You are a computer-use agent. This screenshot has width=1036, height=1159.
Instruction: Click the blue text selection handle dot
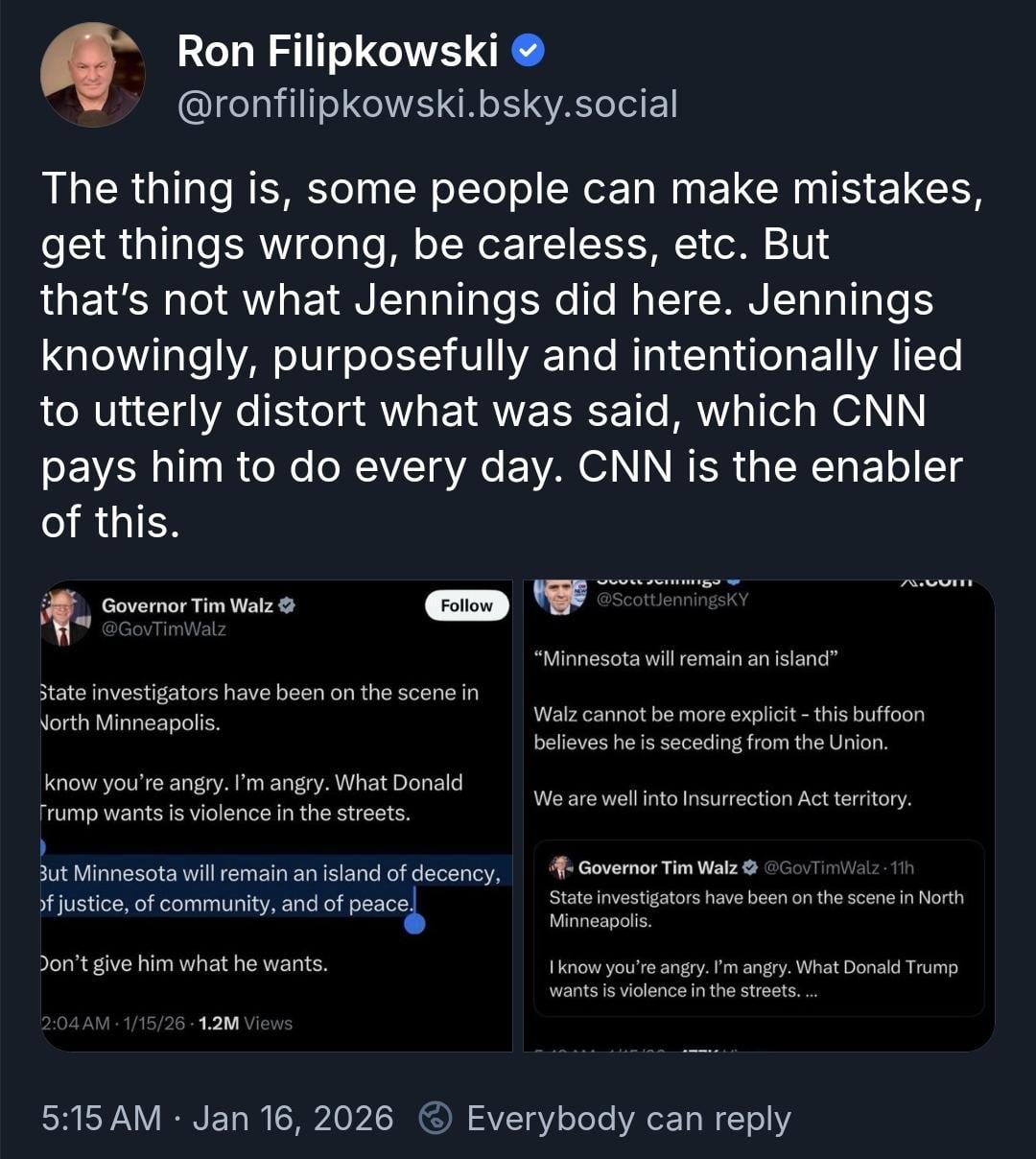pos(414,923)
